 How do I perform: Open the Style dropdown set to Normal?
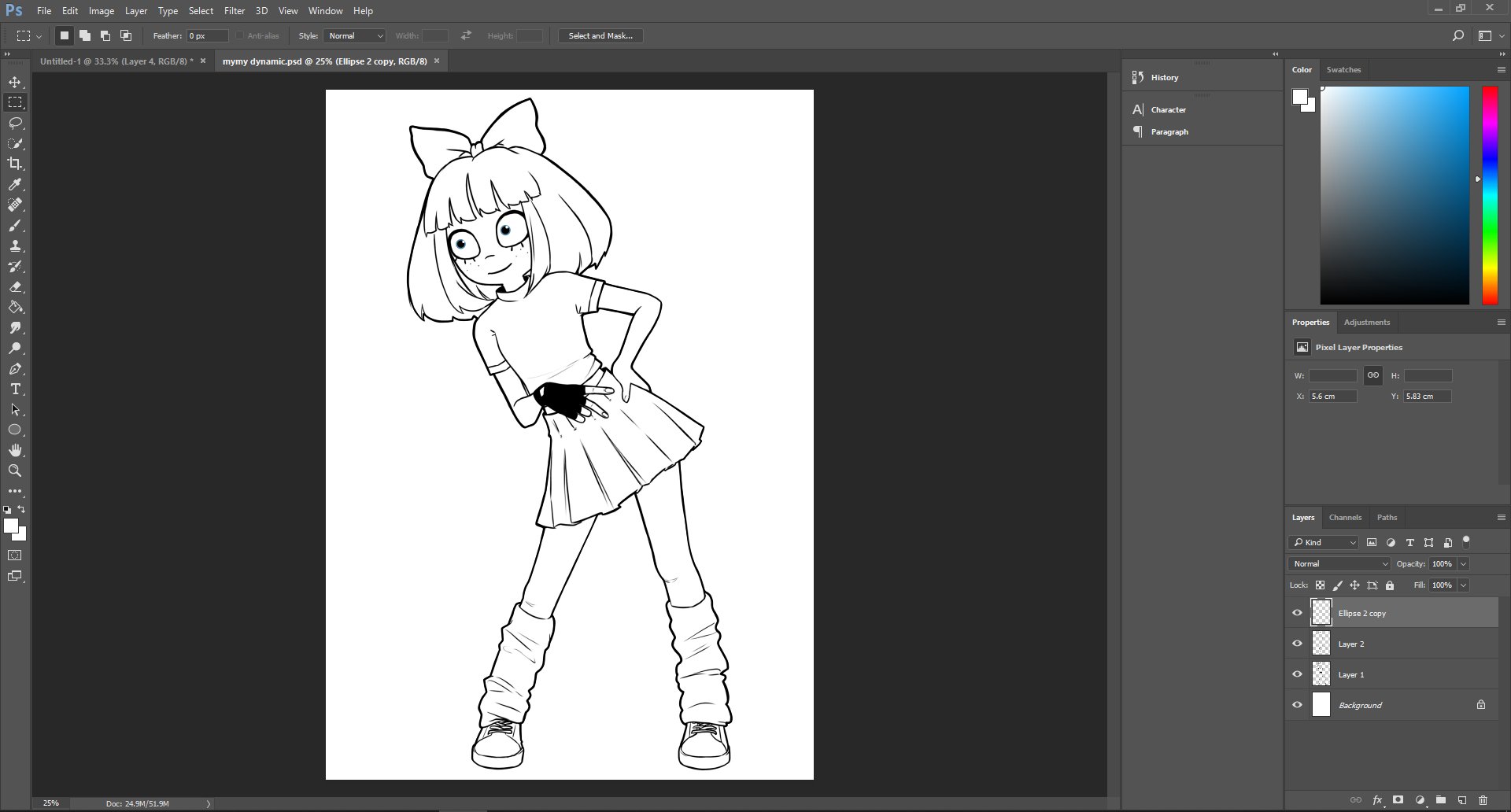click(x=355, y=36)
